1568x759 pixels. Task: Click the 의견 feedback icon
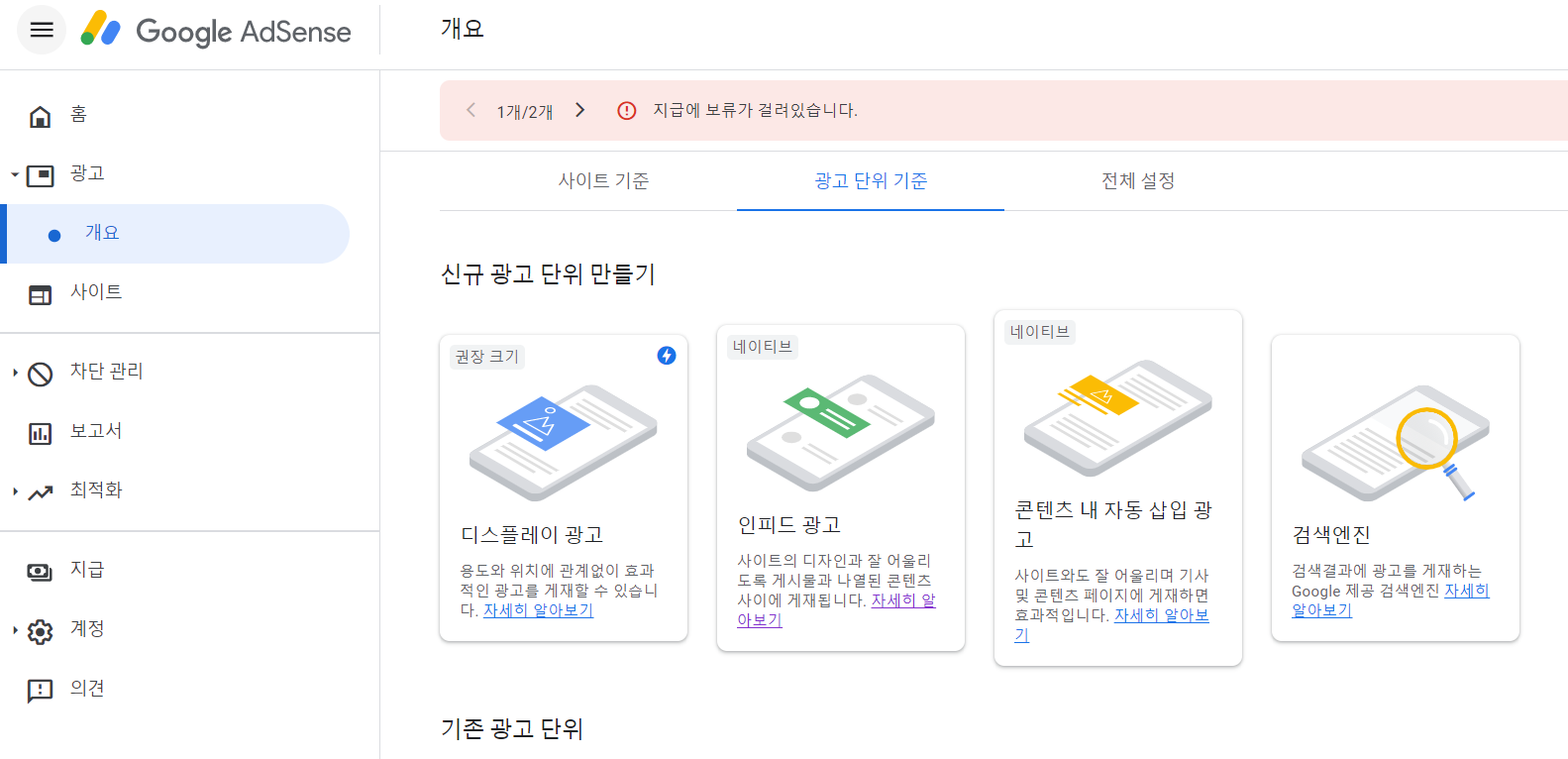pyautogui.click(x=40, y=691)
